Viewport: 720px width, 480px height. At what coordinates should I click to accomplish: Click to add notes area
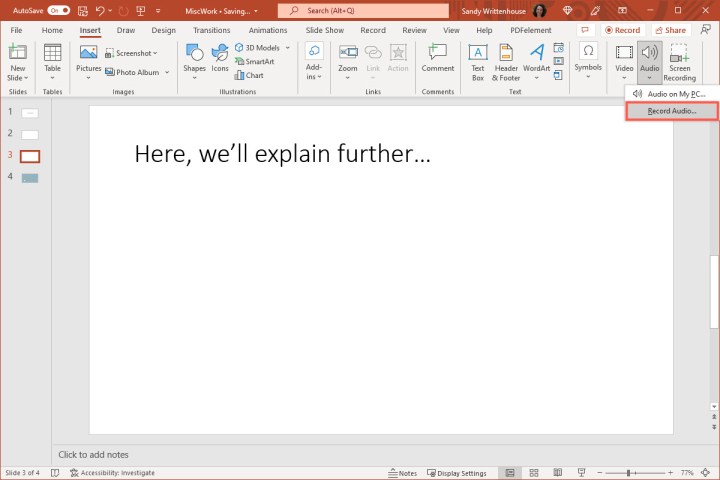tap(94, 455)
